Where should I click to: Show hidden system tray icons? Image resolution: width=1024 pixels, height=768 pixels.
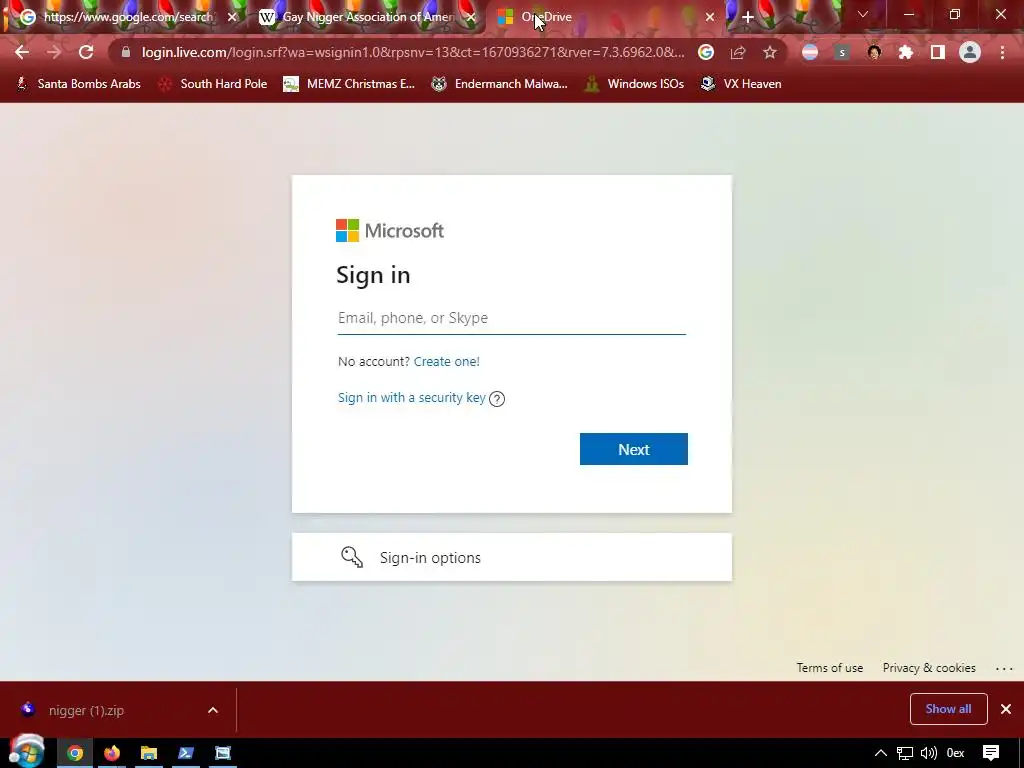[881, 753]
